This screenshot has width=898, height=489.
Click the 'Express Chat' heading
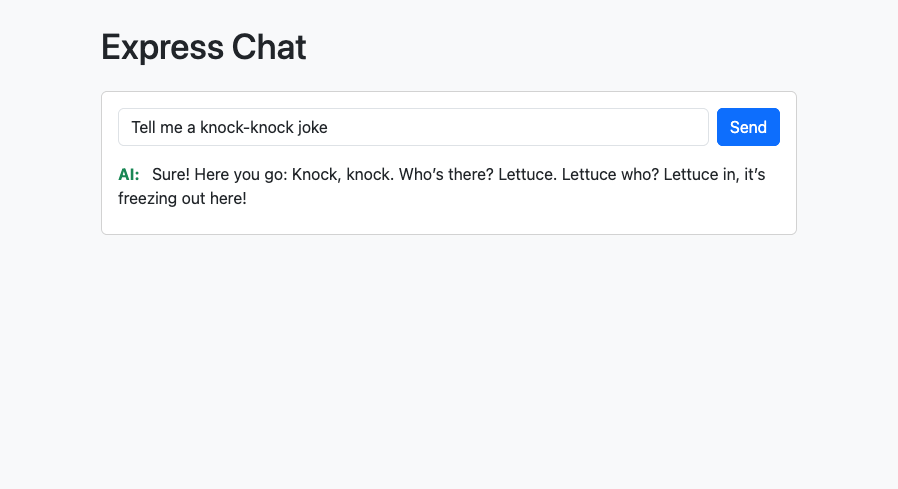(x=204, y=47)
